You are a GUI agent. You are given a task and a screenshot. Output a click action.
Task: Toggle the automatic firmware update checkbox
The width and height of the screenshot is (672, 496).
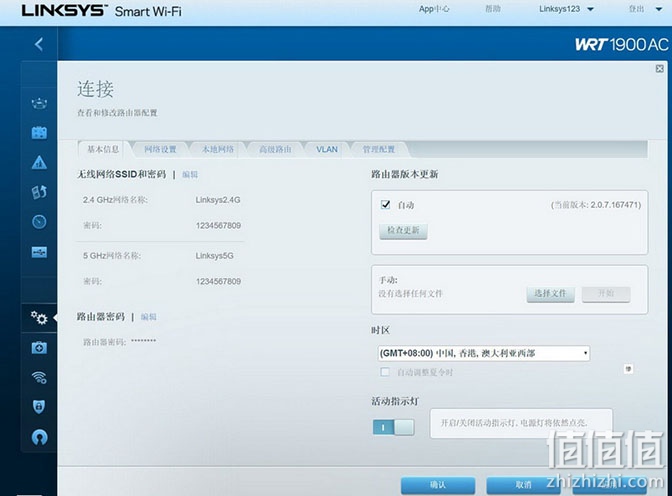coord(385,204)
